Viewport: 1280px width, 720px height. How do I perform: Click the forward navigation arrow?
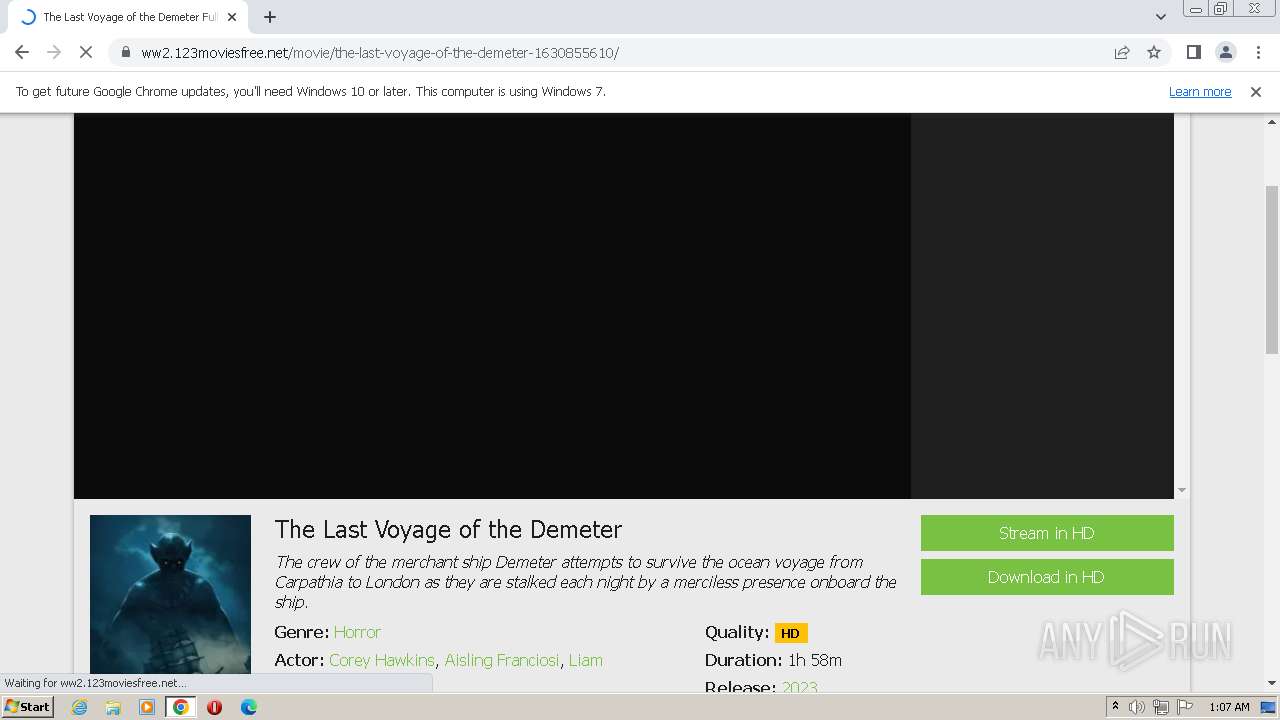pos(54,52)
